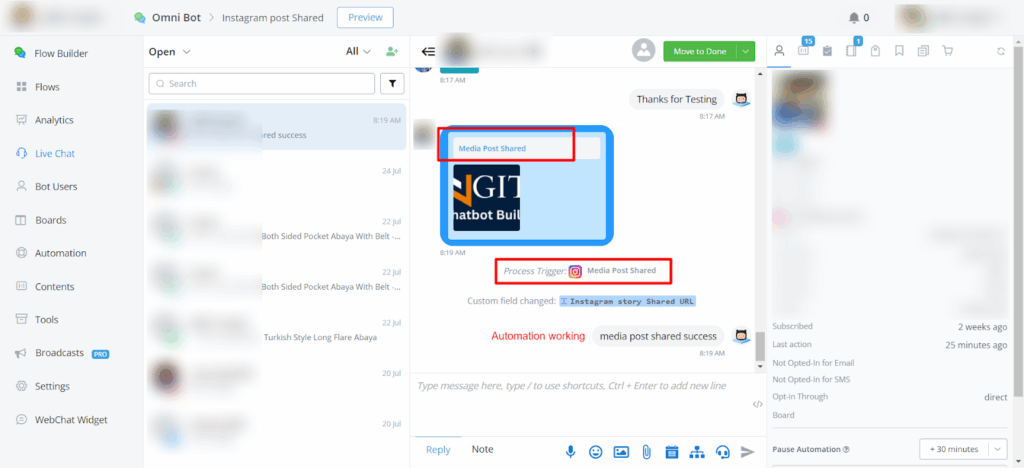The height and width of the screenshot is (468, 1024).
Task: Open the emoji picker in composer
Action: tap(596, 451)
